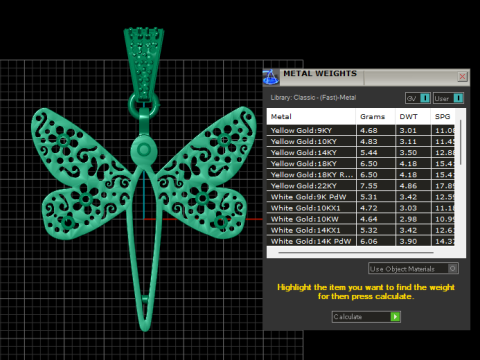Select the Yellow Gold:18KY row
Image resolution: width=480 pixels, height=360 pixels.
pyautogui.click(x=361, y=164)
